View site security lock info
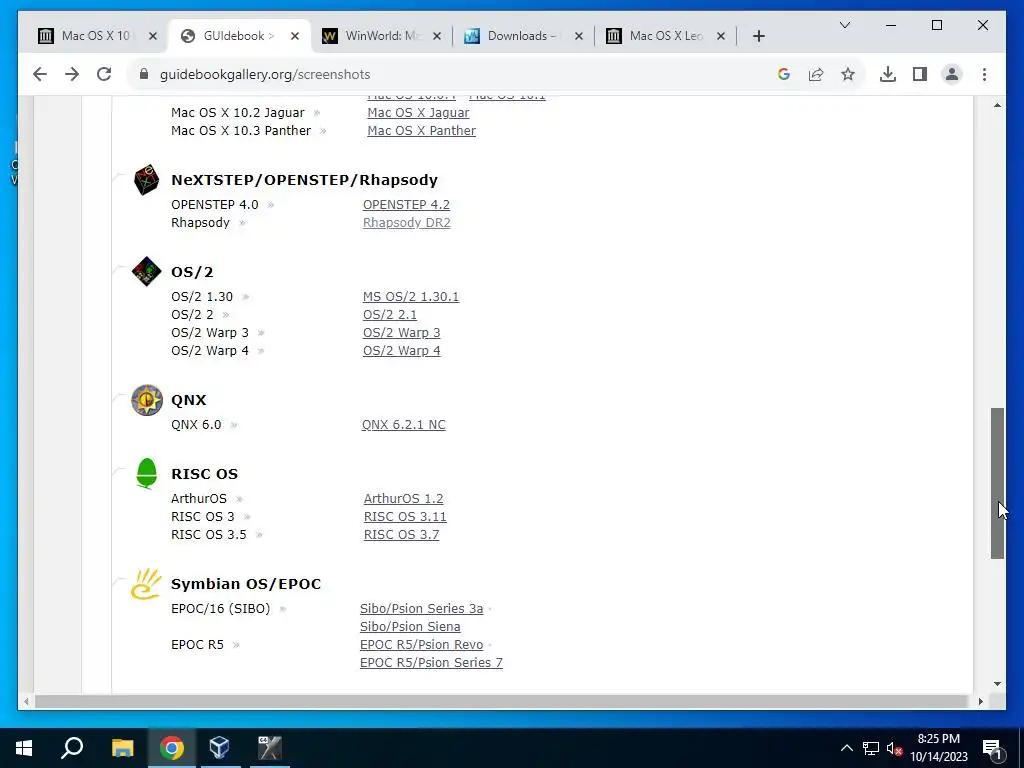1024x768 pixels. (x=144, y=74)
